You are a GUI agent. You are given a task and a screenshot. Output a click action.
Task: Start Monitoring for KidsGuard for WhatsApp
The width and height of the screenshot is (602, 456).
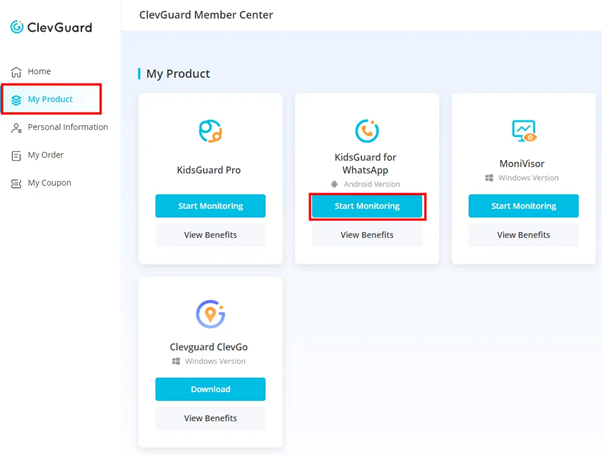(x=367, y=206)
